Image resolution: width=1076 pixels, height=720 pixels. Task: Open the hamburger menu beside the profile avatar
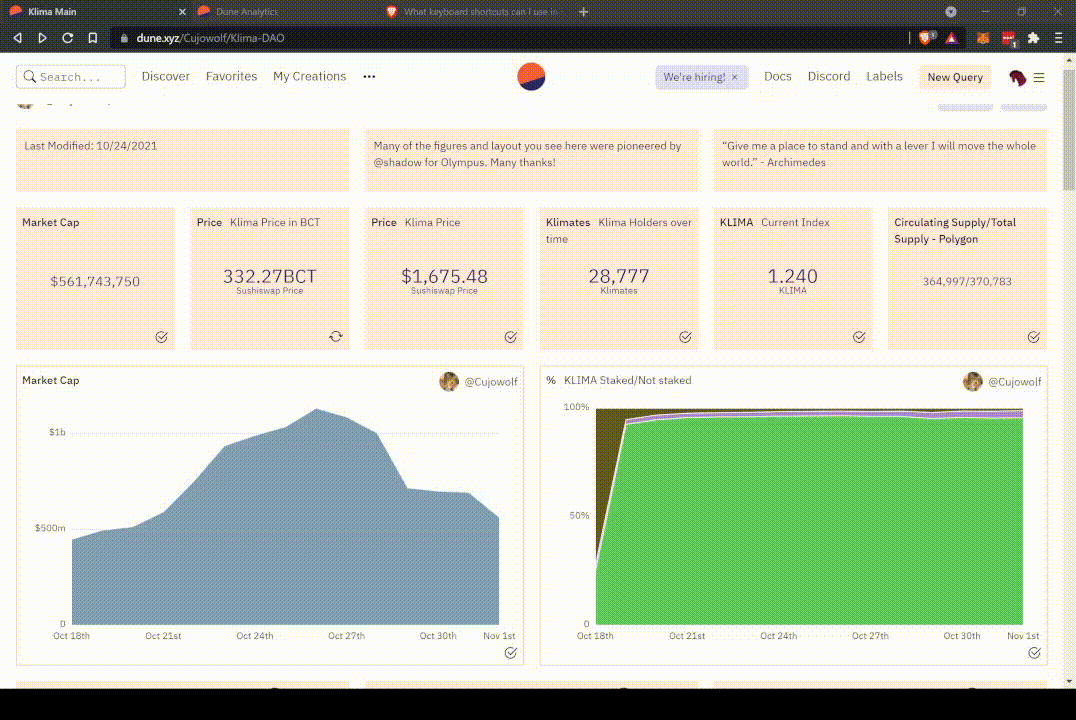[x=1039, y=78]
